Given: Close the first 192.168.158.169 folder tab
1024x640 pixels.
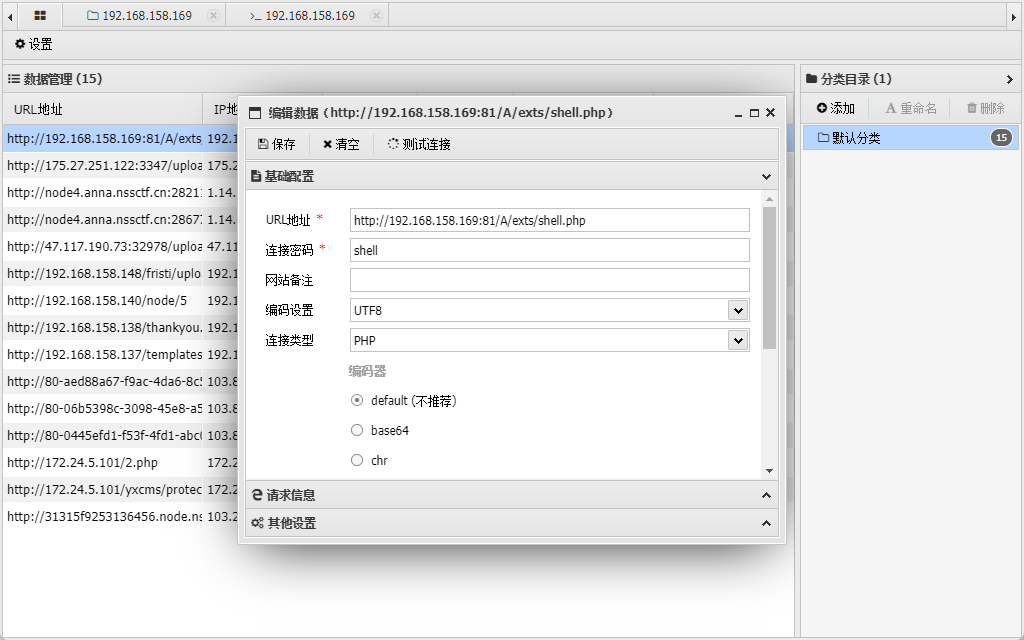Looking at the screenshot, I should point(213,16).
